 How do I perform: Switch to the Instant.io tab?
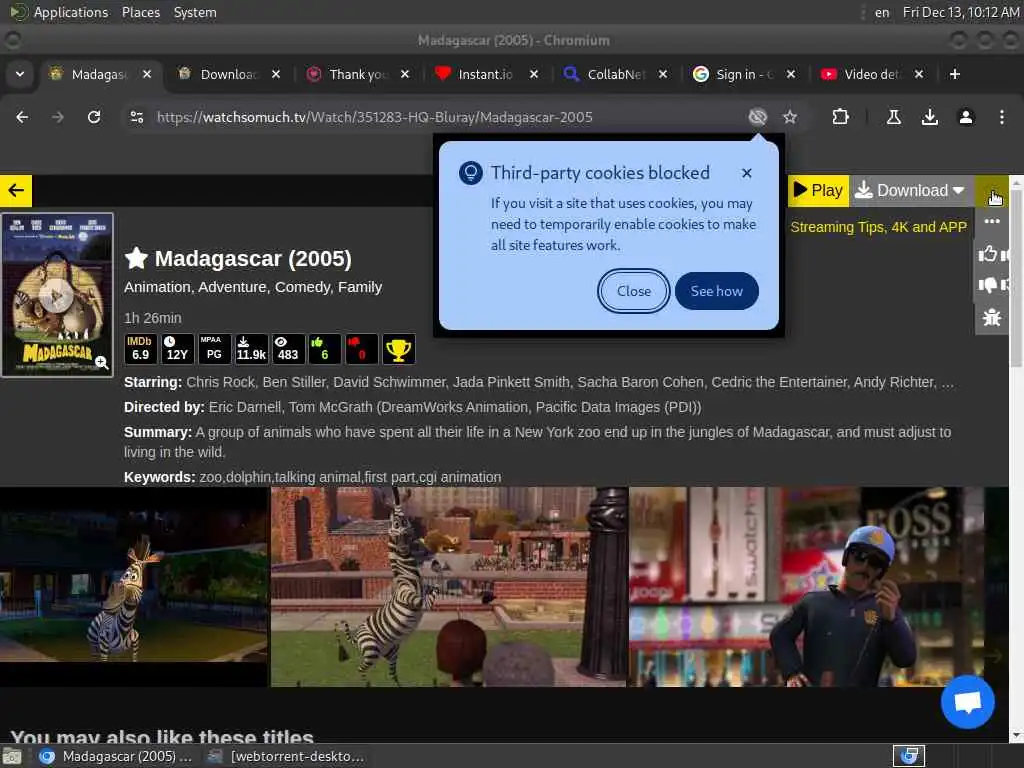(x=485, y=74)
